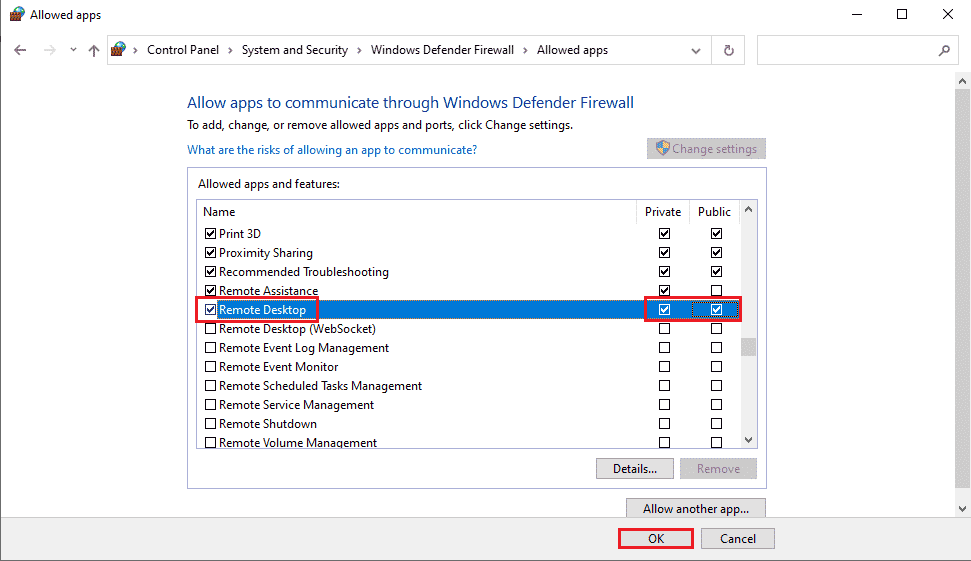Click the firewall icon in address bar
The width and height of the screenshot is (971, 561).
(x=118, y=50)
